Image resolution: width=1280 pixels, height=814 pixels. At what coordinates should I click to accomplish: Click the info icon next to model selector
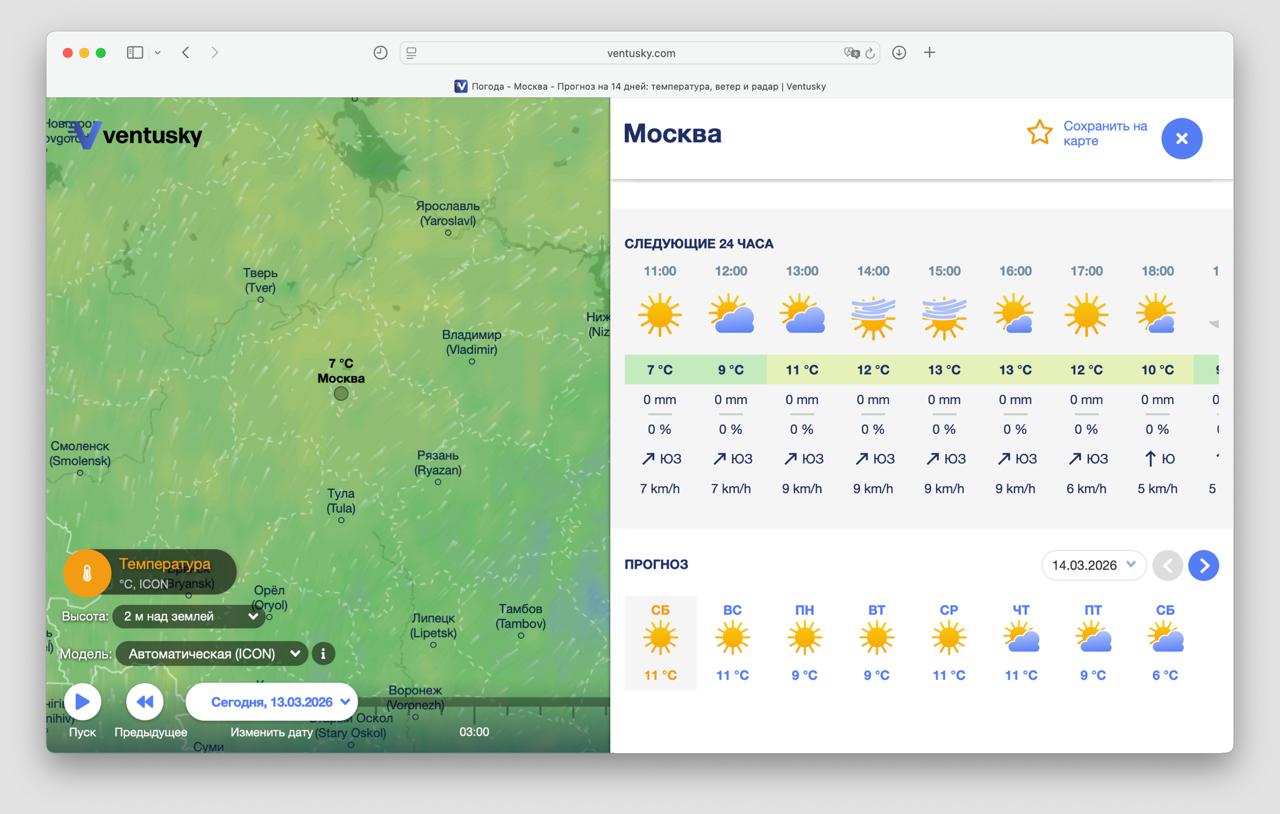(323, 653)
